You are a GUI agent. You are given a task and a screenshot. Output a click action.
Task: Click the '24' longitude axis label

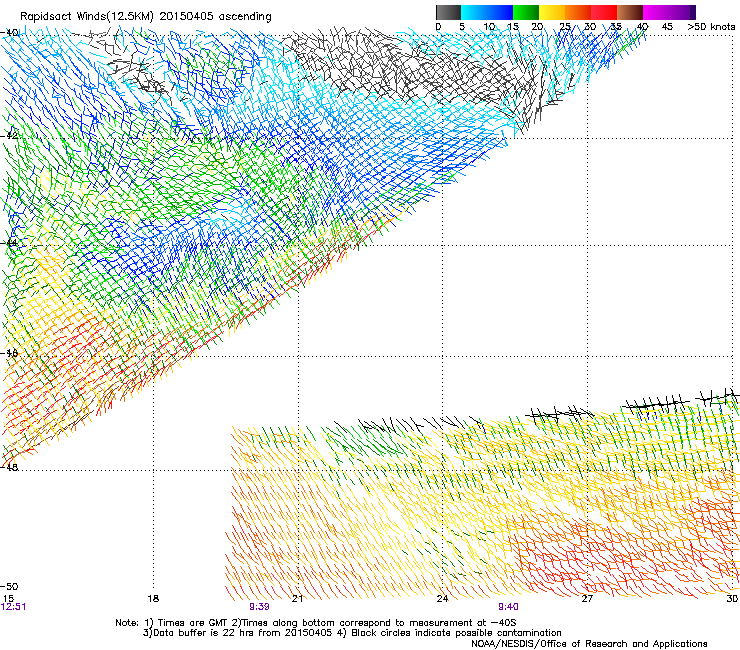tap(442, 599)
